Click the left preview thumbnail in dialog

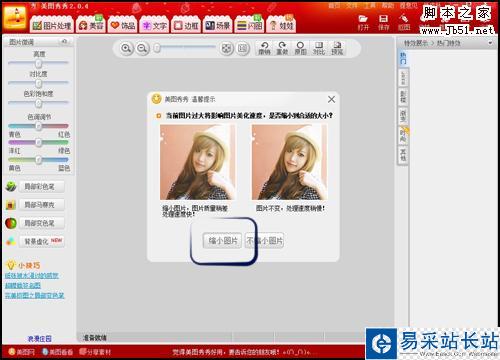pos(198,162)
